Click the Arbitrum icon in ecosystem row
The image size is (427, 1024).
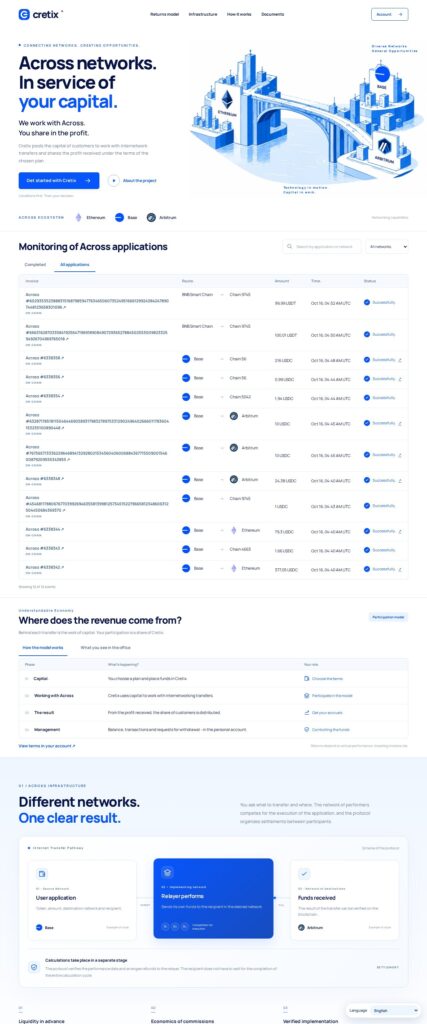pyautogui.click(x=151, y=217)
